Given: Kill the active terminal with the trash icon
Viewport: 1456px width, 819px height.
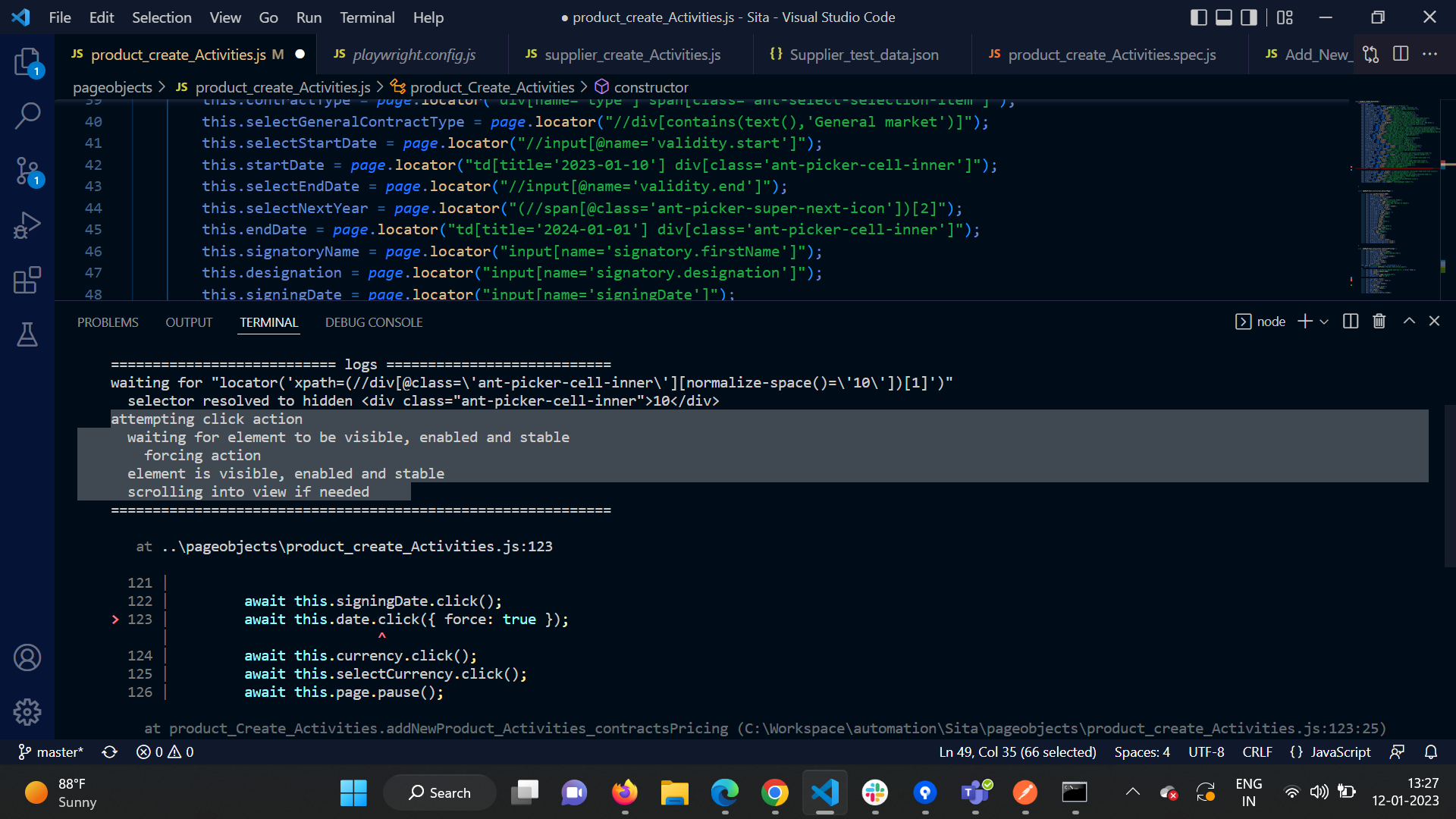Looking at the screenshot, I should point(1379,322).
